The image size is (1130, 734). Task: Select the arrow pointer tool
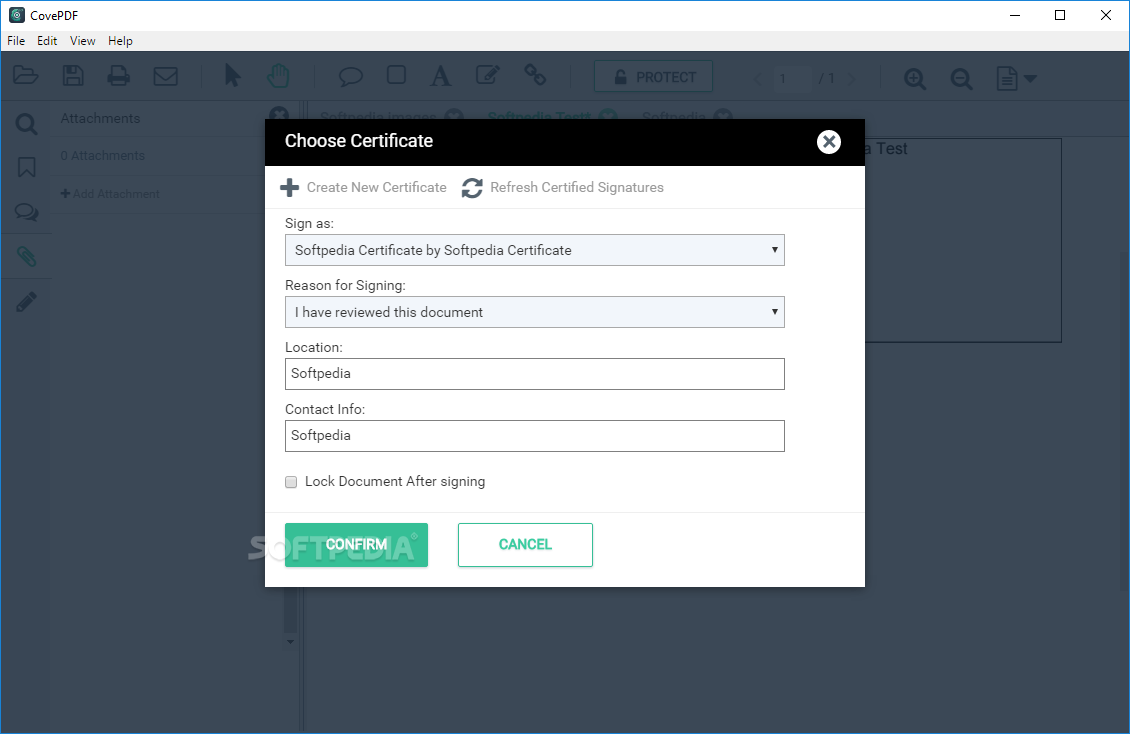[232, 76]
